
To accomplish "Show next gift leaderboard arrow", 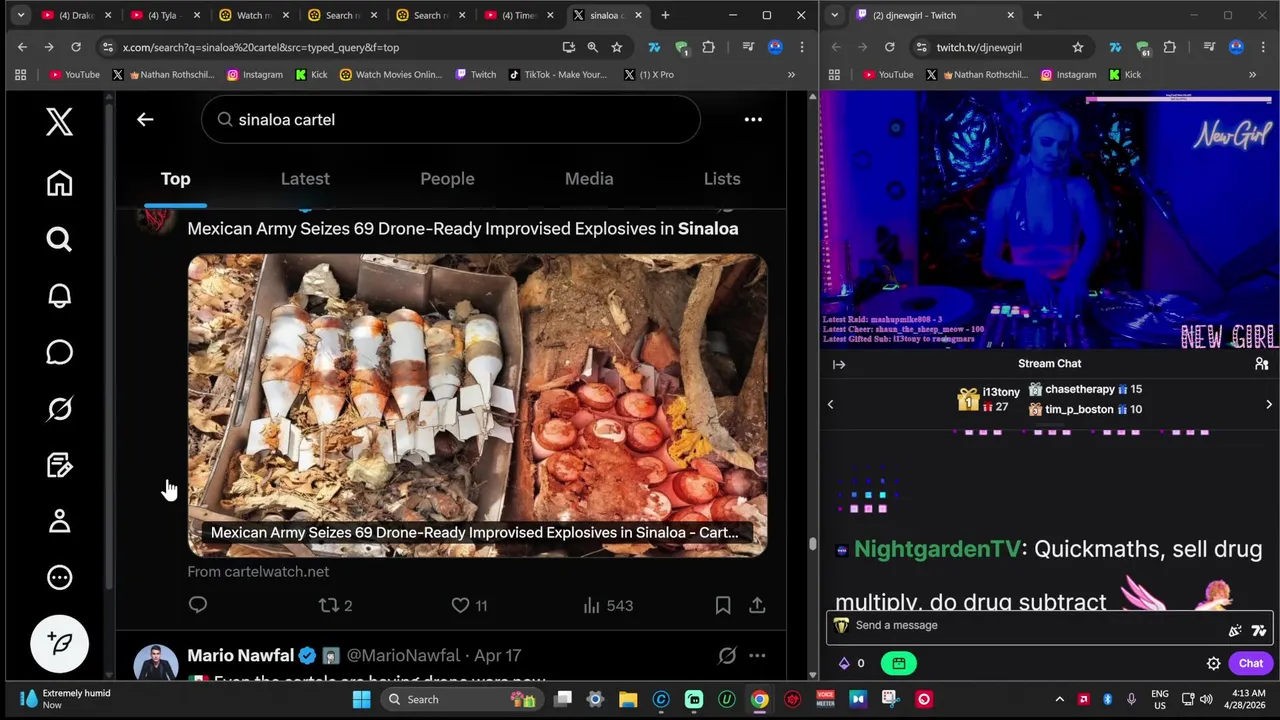I will pos(1269,404).
